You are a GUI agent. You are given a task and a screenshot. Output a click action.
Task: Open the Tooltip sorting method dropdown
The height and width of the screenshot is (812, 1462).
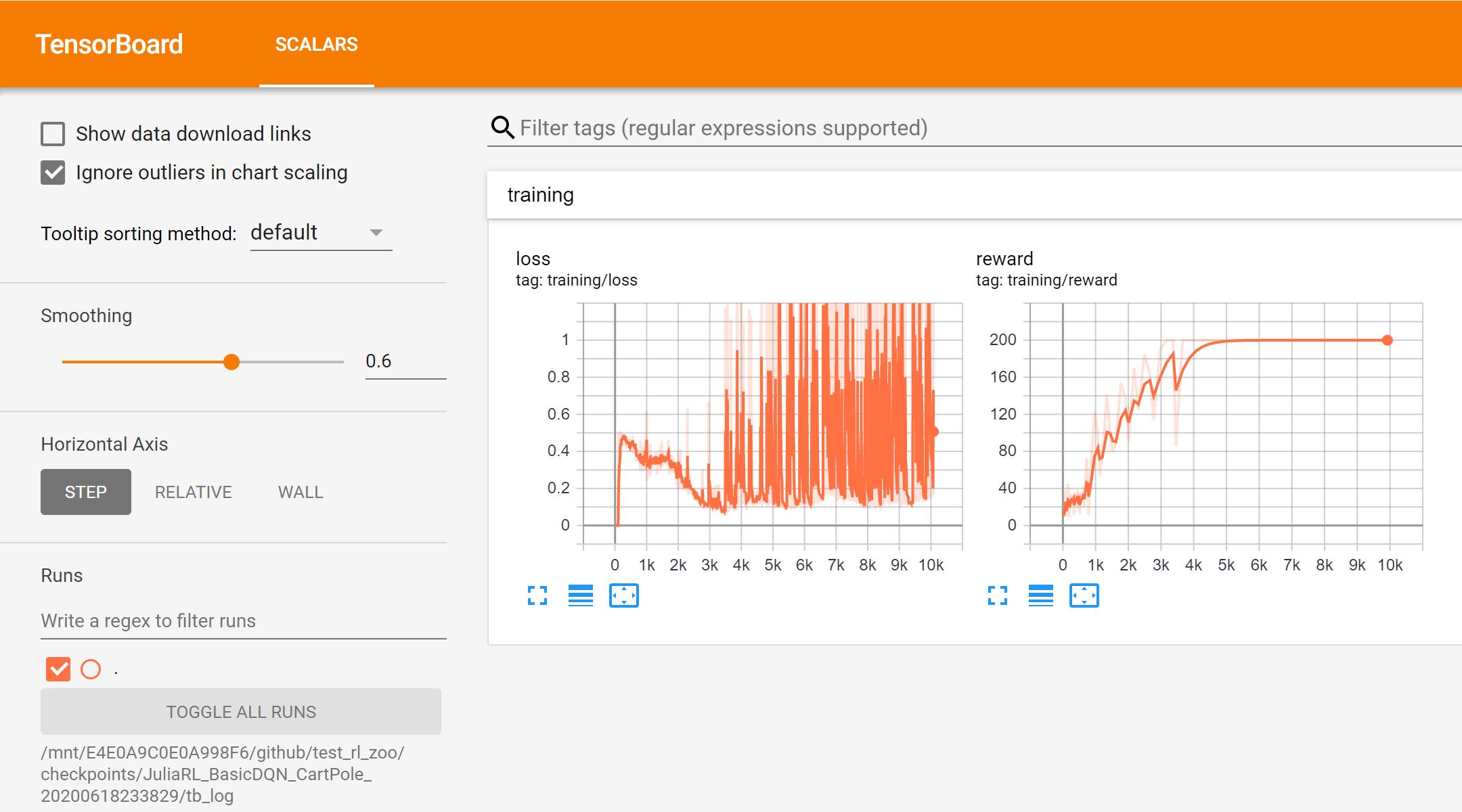click(x=321, y=233)
